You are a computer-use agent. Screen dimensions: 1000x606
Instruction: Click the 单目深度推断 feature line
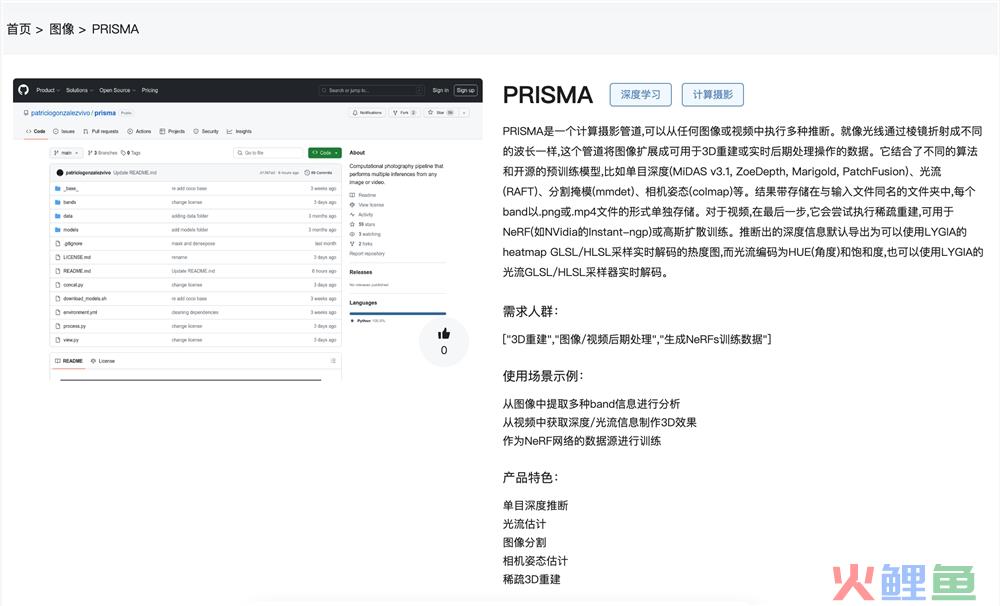535,505
